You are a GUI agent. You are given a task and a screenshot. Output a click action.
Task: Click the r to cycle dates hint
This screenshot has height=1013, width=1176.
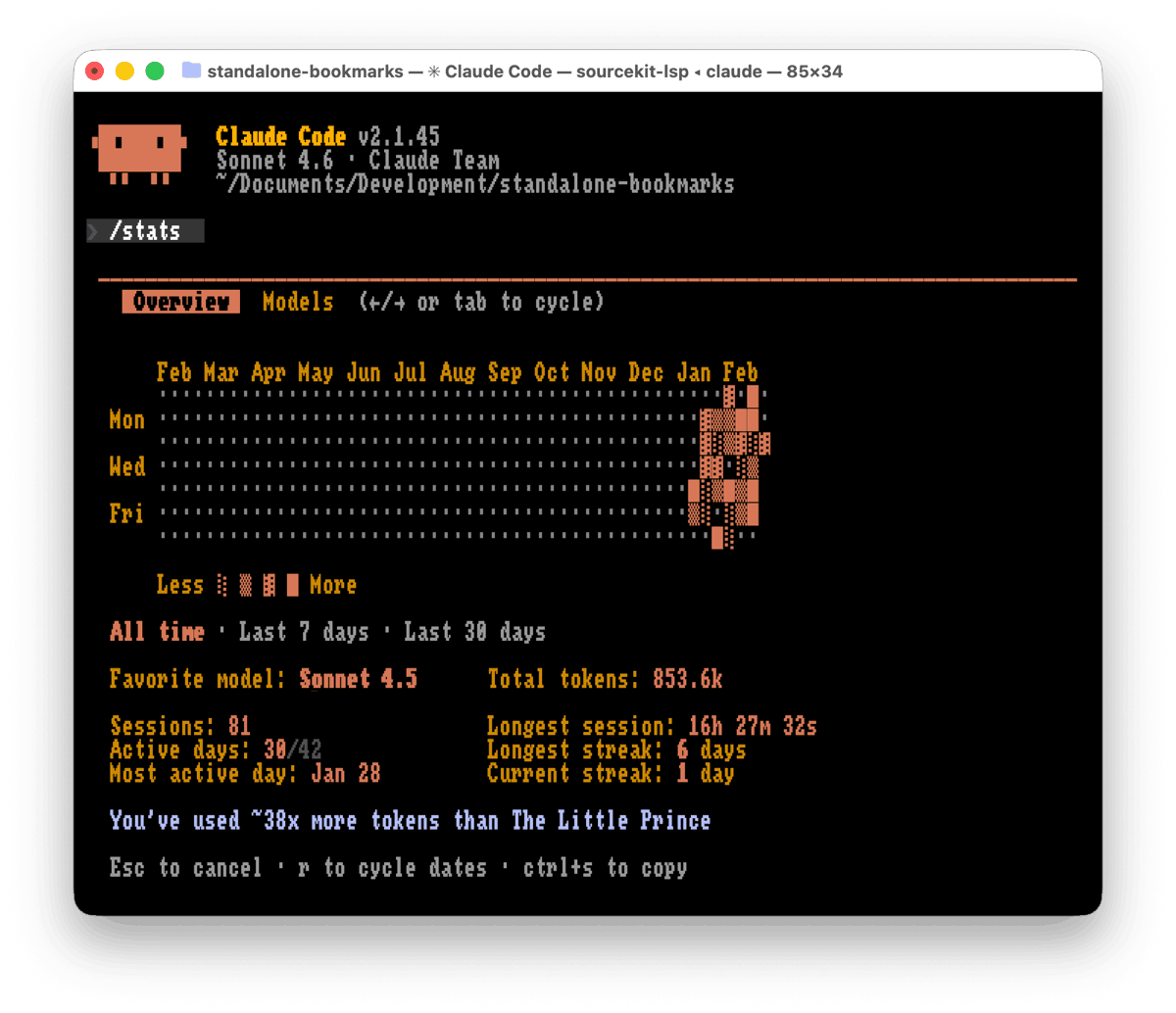[392, 867]
